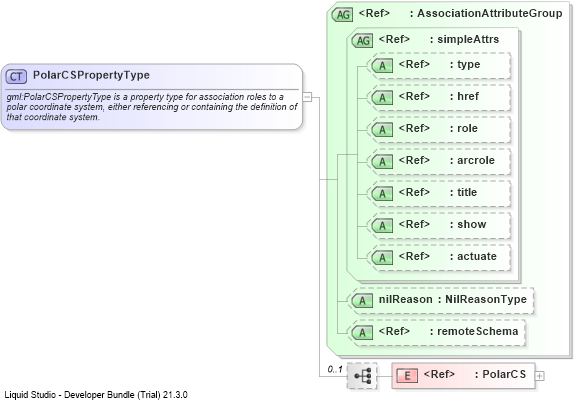Click the AG icon of AssociationAttributeGroup

coord(342,15)
